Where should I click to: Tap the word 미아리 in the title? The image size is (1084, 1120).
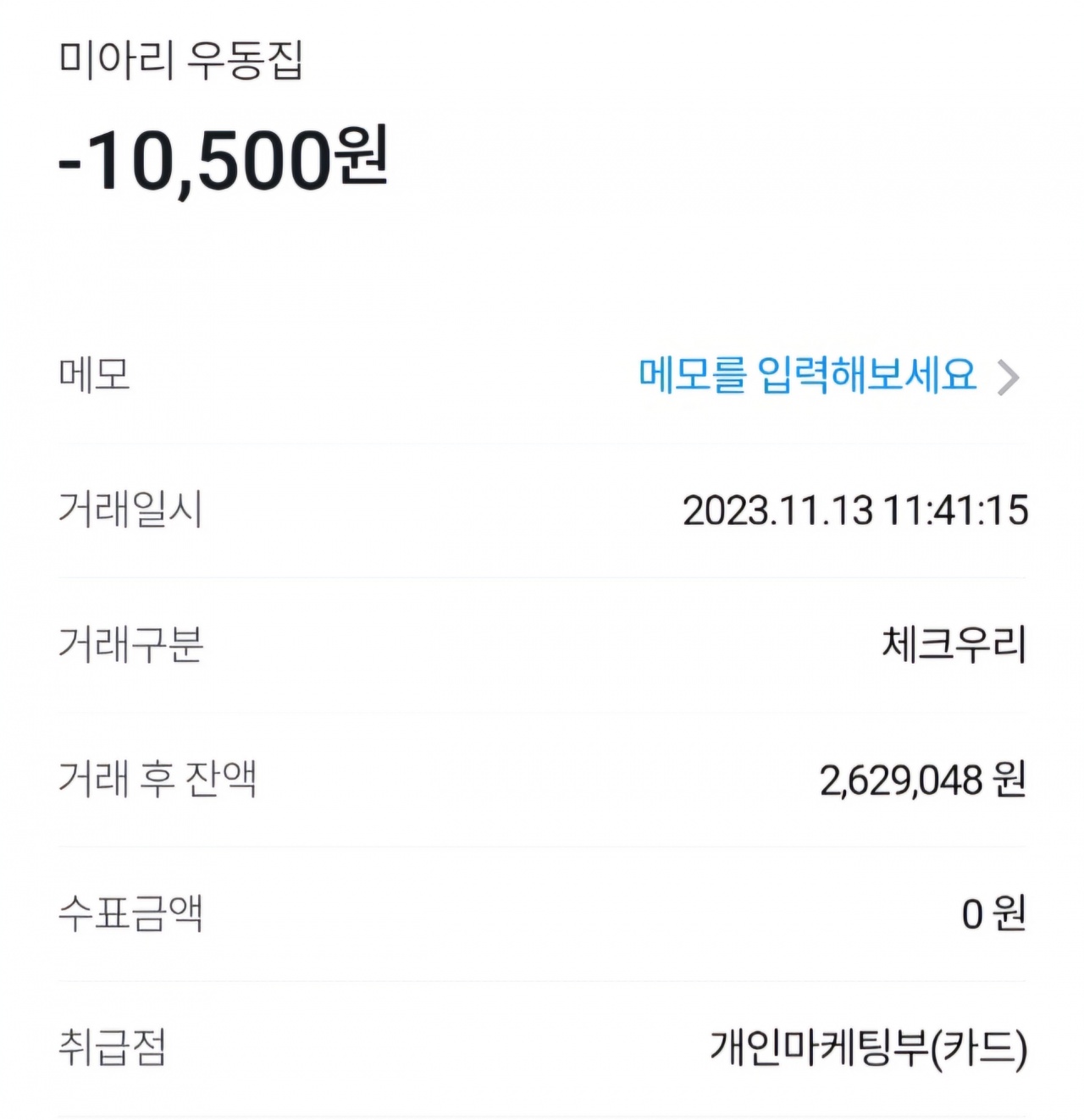tap(116, 61)
